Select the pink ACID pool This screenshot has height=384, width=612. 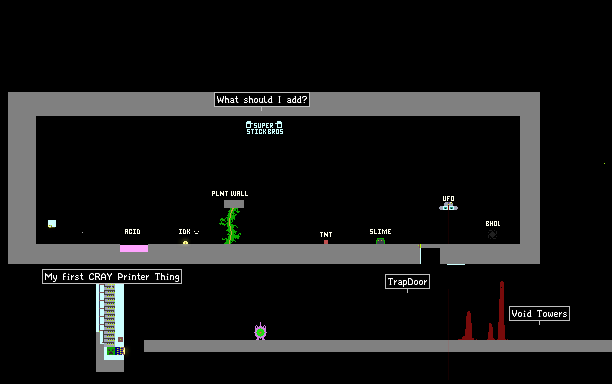coord(134,249)
